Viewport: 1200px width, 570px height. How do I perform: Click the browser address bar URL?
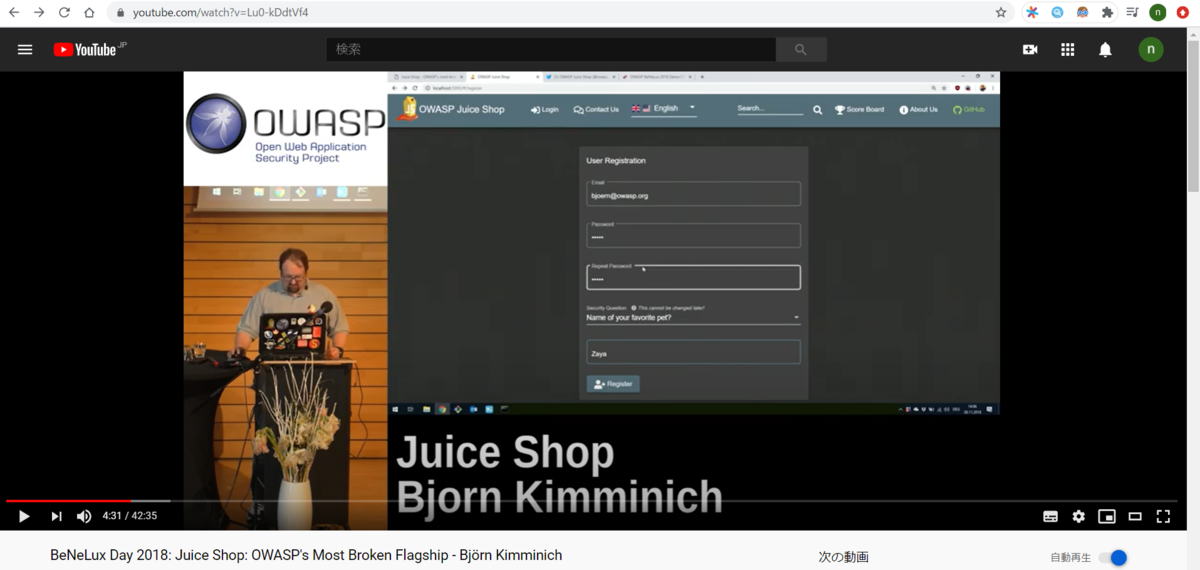(x=220, y=13)
